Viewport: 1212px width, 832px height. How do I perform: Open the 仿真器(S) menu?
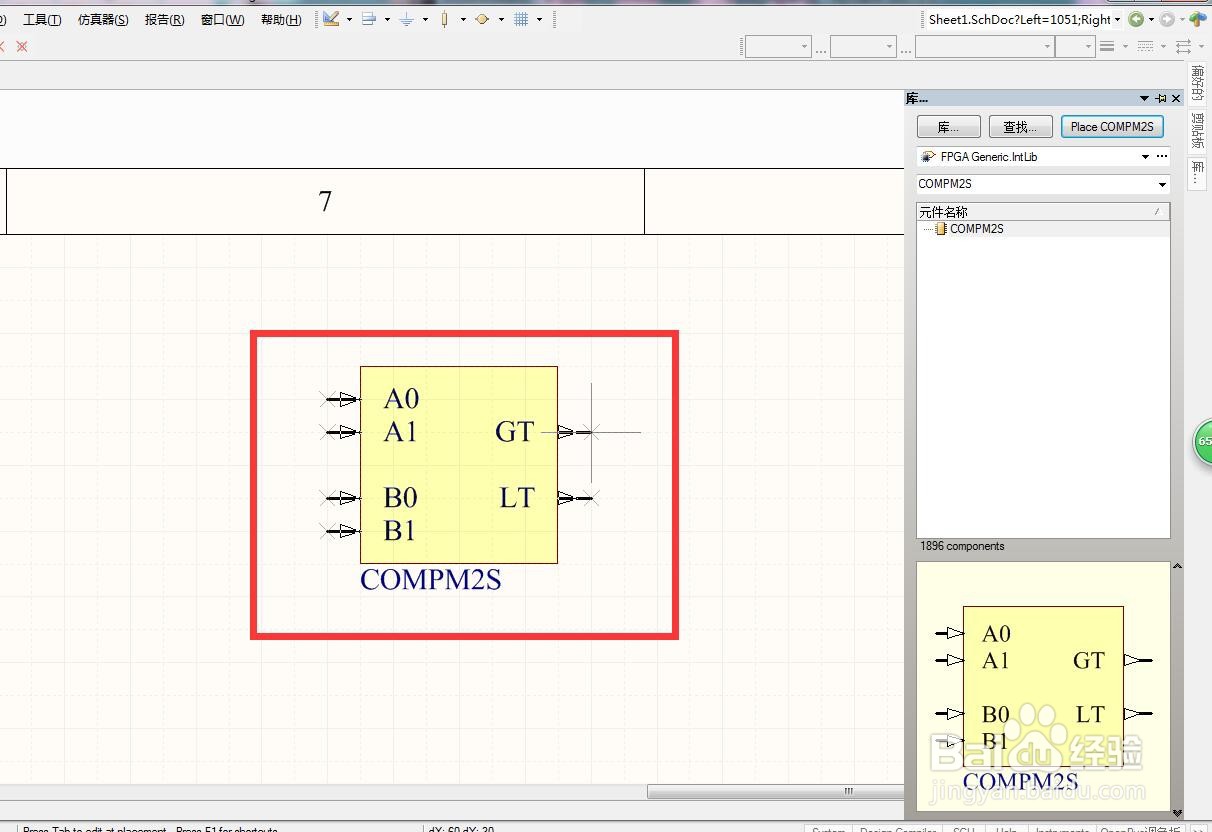coord(102,19)
